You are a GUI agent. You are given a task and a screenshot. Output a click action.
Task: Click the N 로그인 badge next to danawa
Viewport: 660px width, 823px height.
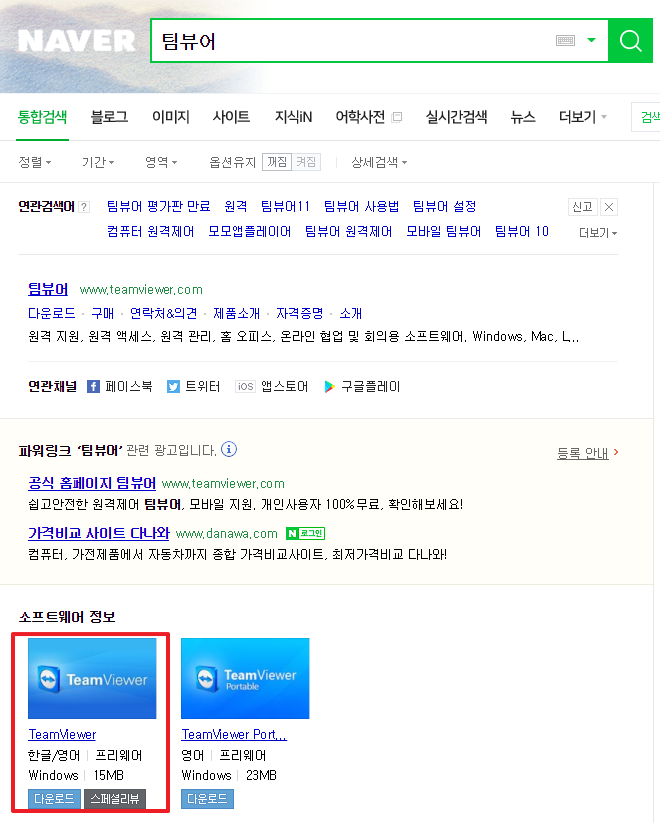[x=305, y=533]
